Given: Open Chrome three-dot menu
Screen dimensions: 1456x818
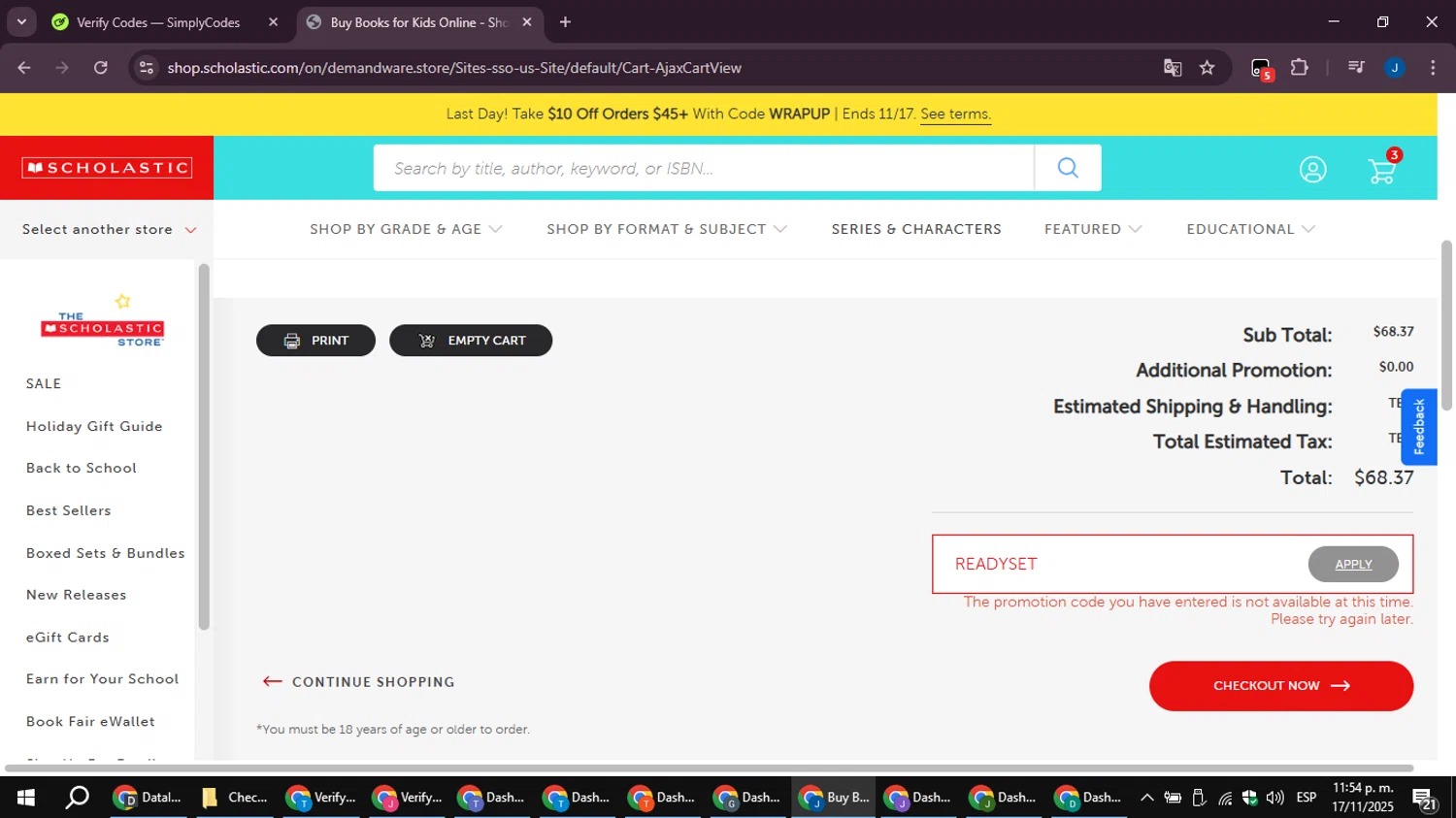Looking at the screenshot, I should click(1433, 67).
